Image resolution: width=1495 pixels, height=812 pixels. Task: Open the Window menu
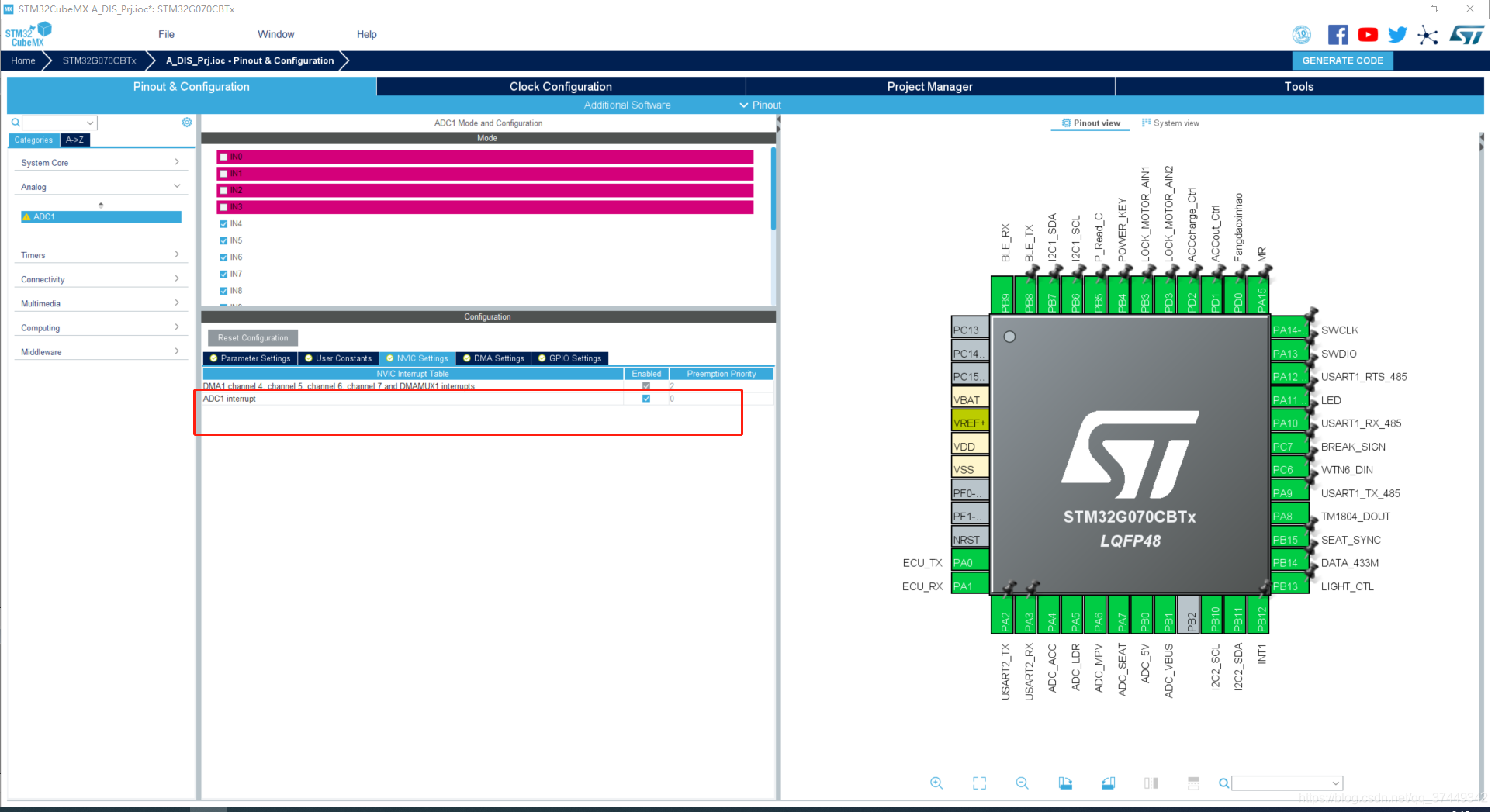click(x=276, y=35)
